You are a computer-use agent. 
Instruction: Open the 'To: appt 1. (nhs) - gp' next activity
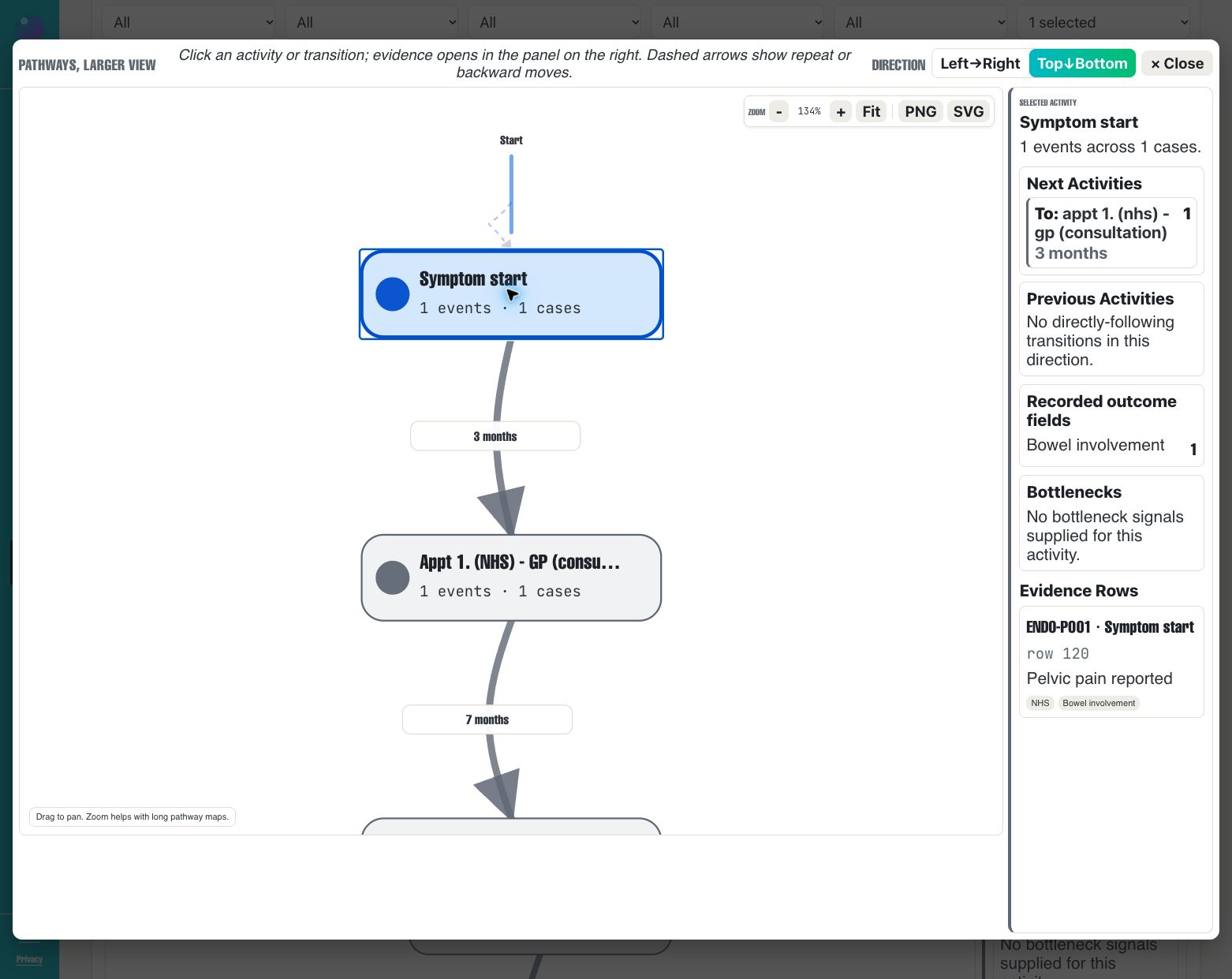[1112, 233]
